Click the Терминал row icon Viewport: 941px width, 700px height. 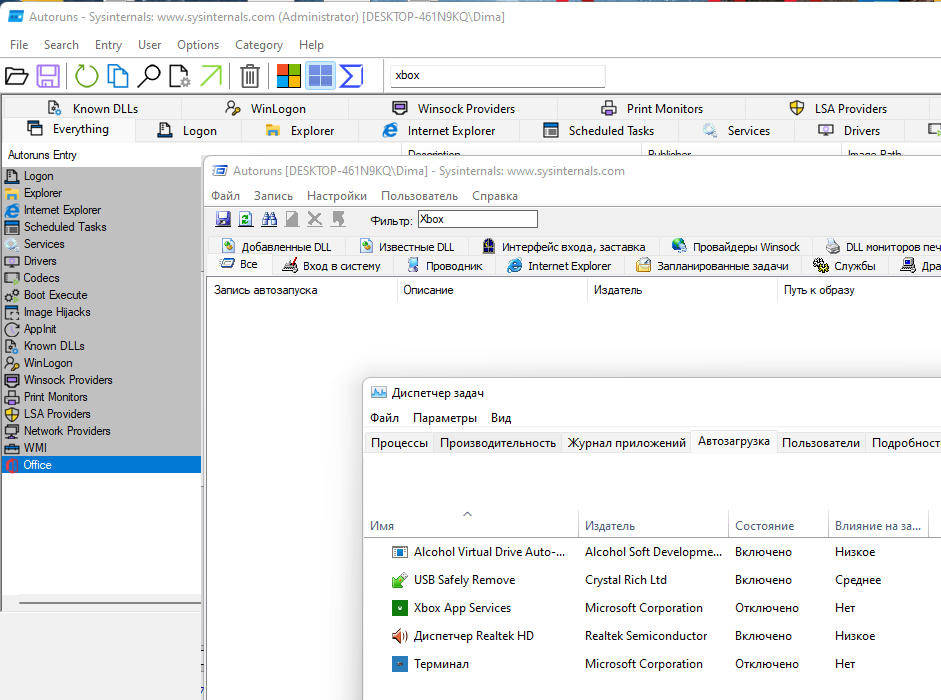pyautogui.click(x=400, y=664)
